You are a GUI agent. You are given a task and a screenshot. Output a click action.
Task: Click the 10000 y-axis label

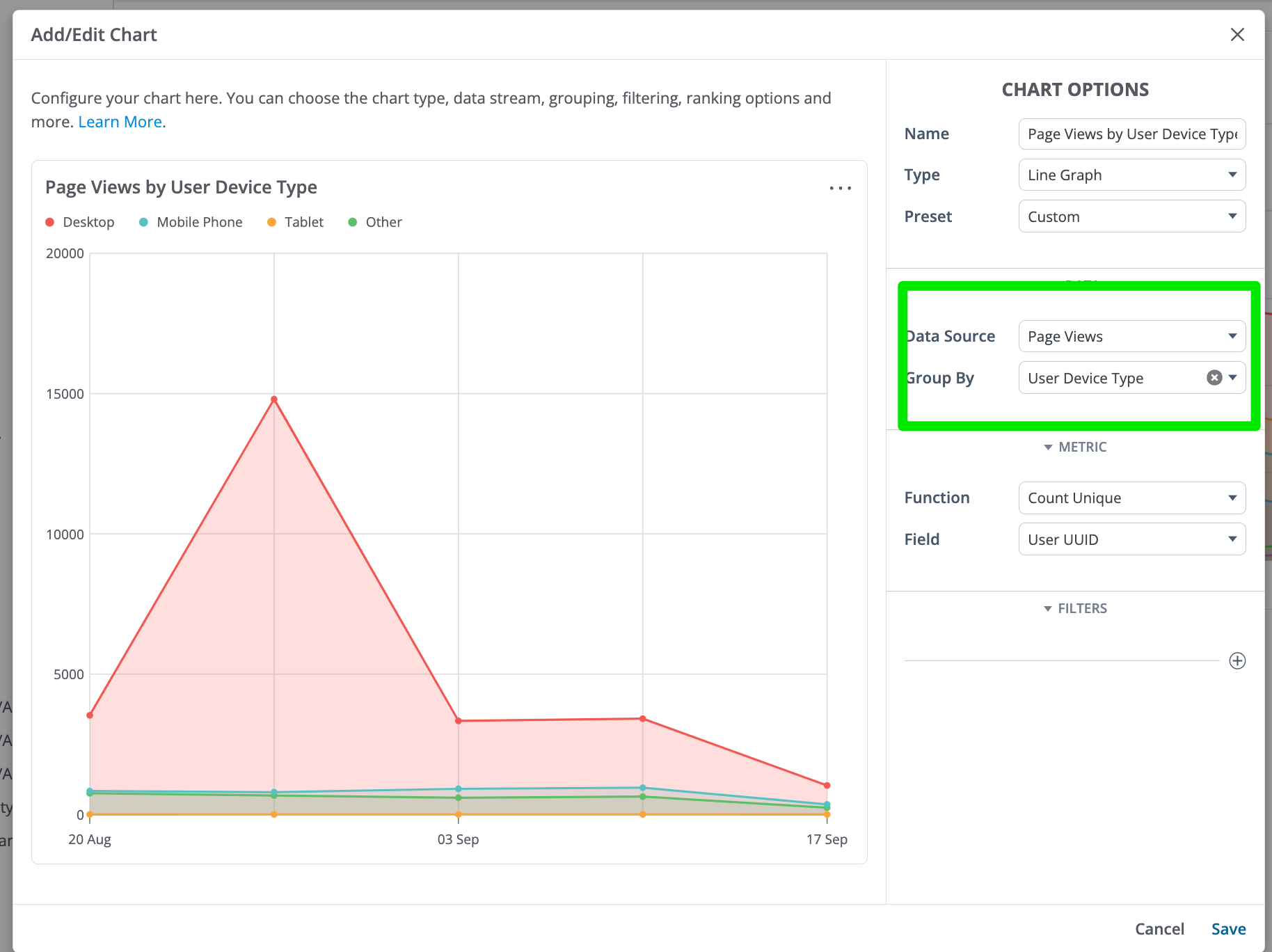click(65, 534)
